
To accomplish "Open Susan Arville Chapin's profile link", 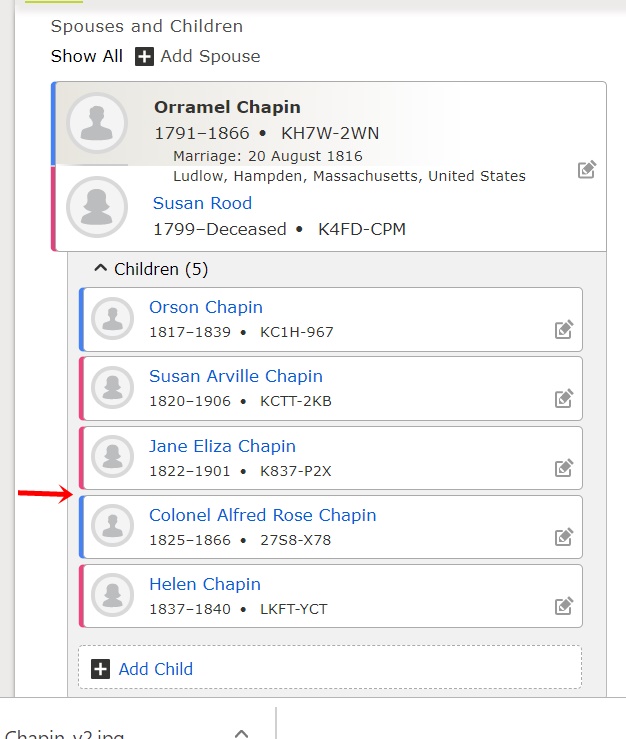I will pyautogui.click(x=236, y=376).
